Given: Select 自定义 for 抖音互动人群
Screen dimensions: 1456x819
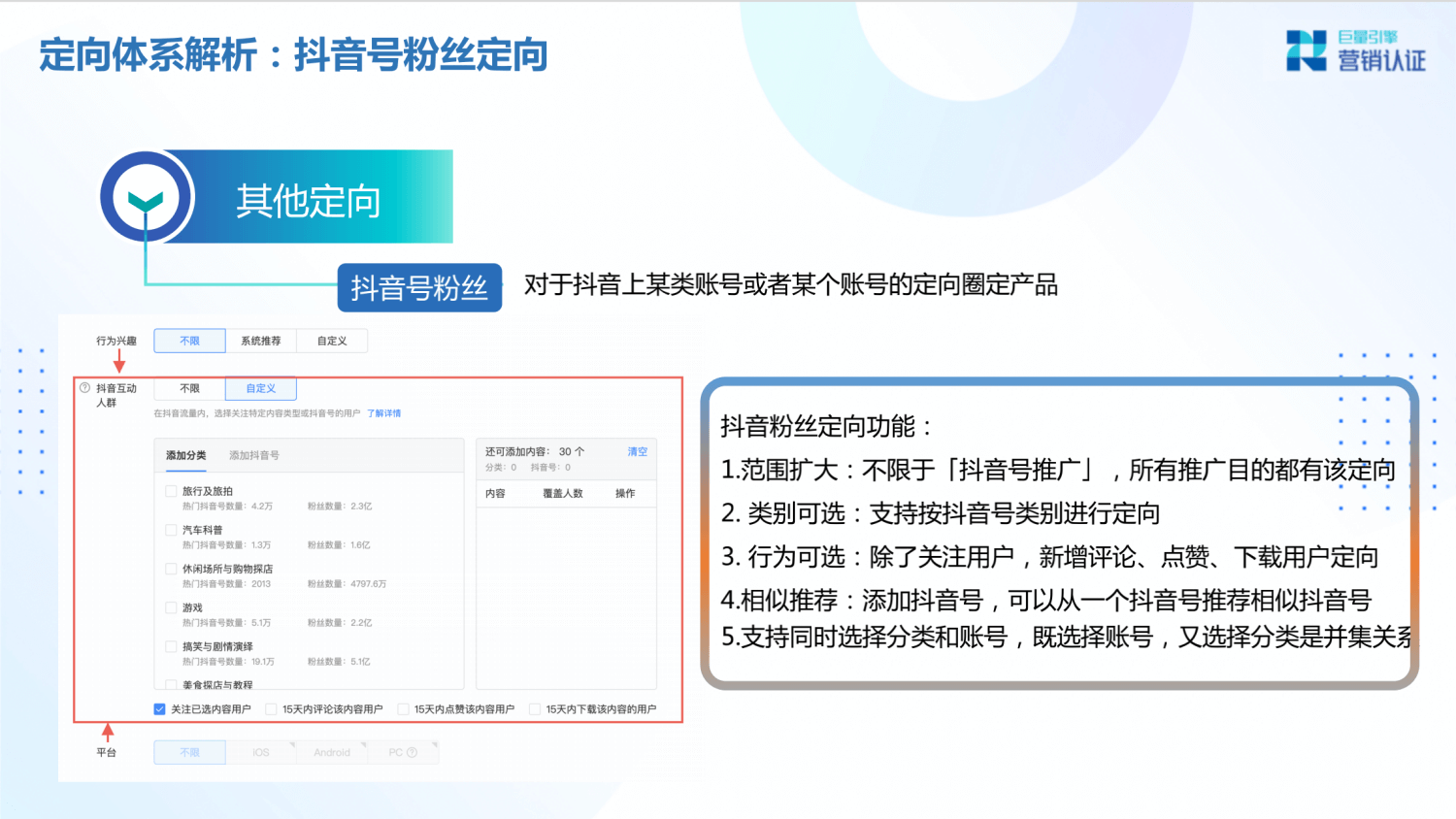Looking at the screenshot, I should [x=261, y=388].
